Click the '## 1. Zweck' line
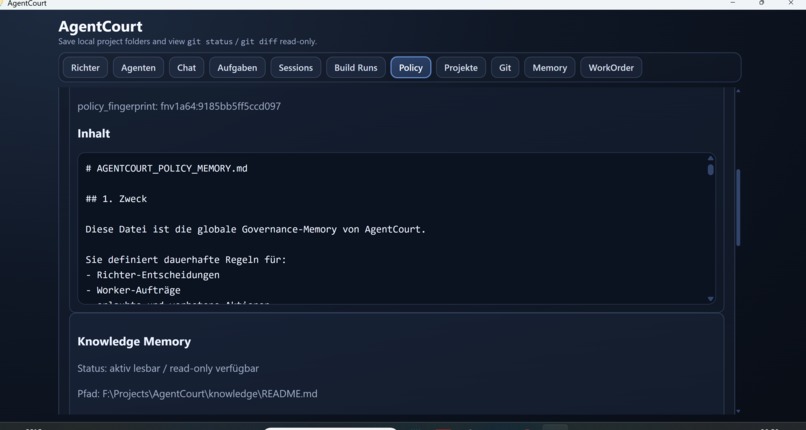The width and height of the screenshot is (806, 430). coord(116,199)
